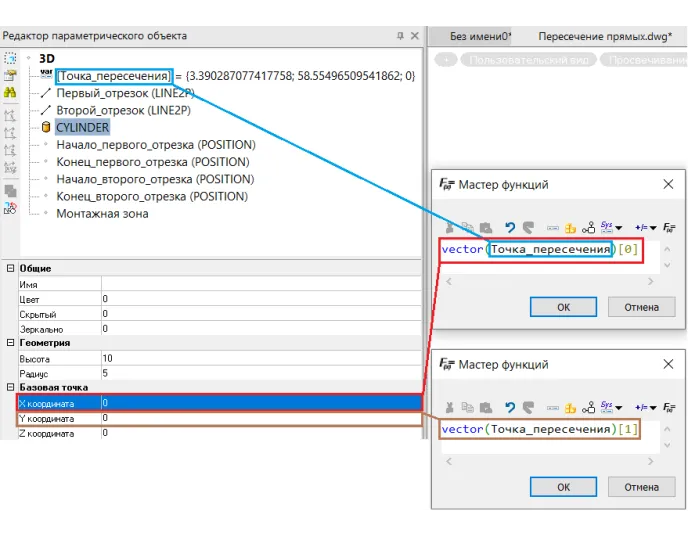Confirm OK in the [0] function wizard

pyautogui.click(x=563, y=307)
